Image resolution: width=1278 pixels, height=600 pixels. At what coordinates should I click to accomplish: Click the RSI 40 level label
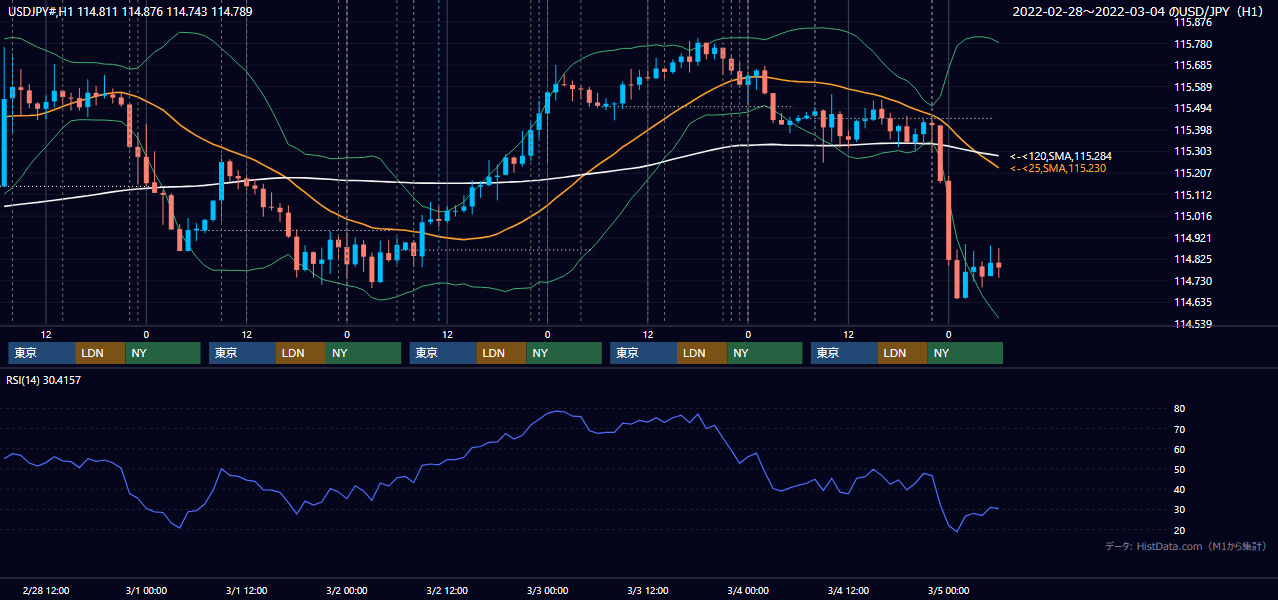tap(1179, 490)
